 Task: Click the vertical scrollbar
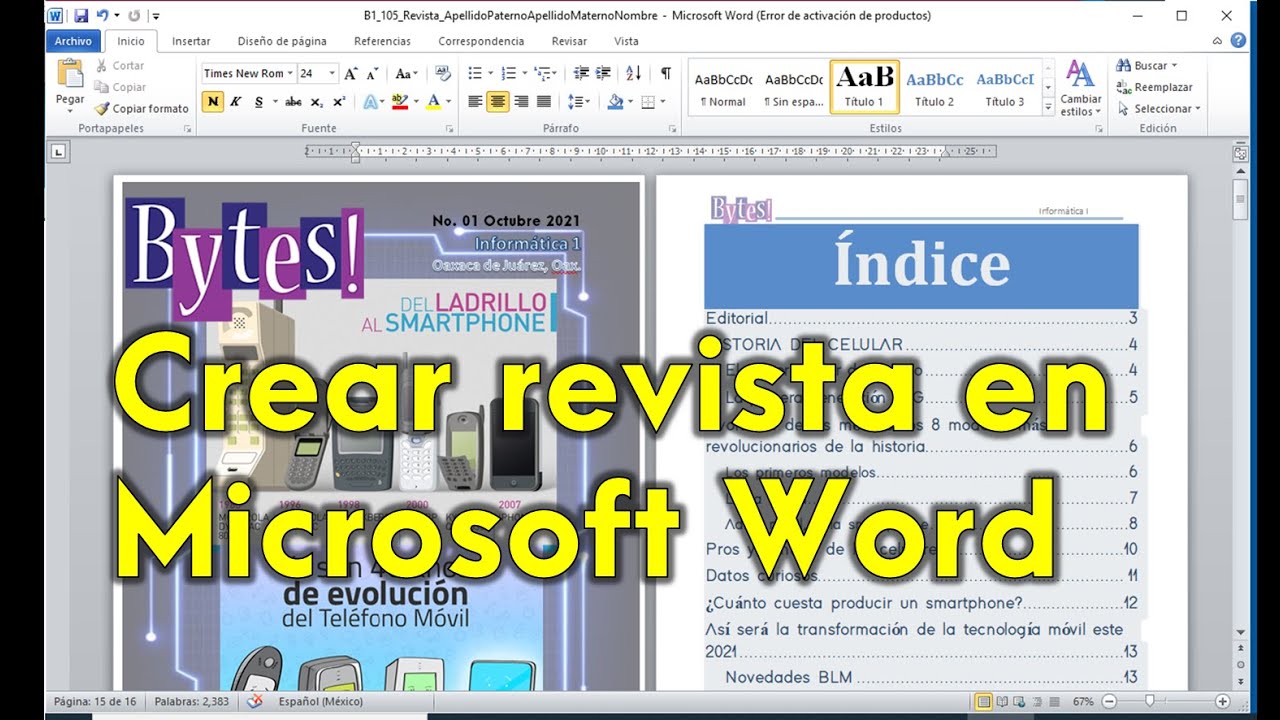(x=1240, y=400)
